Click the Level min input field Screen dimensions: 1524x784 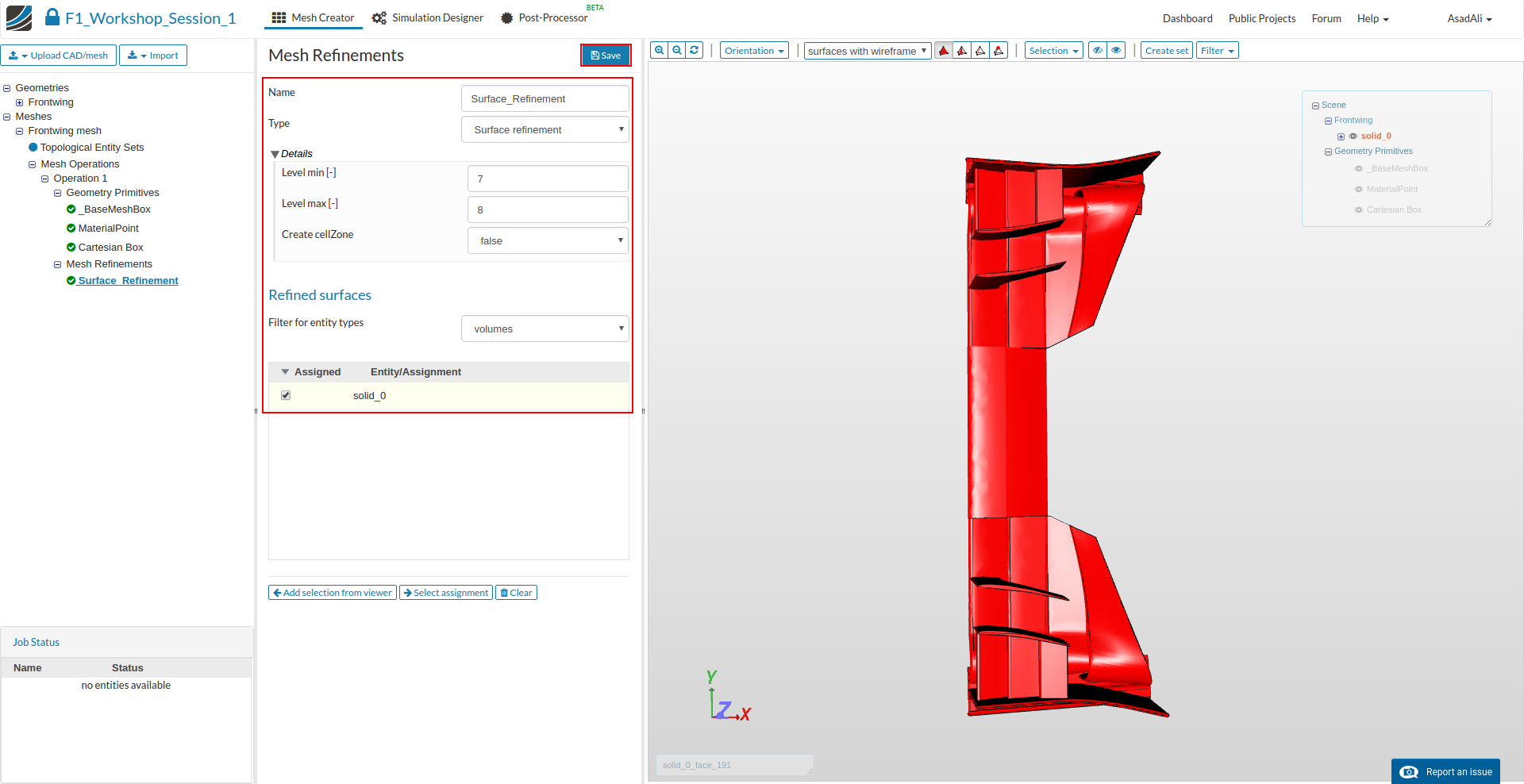(x=548, y=179)
